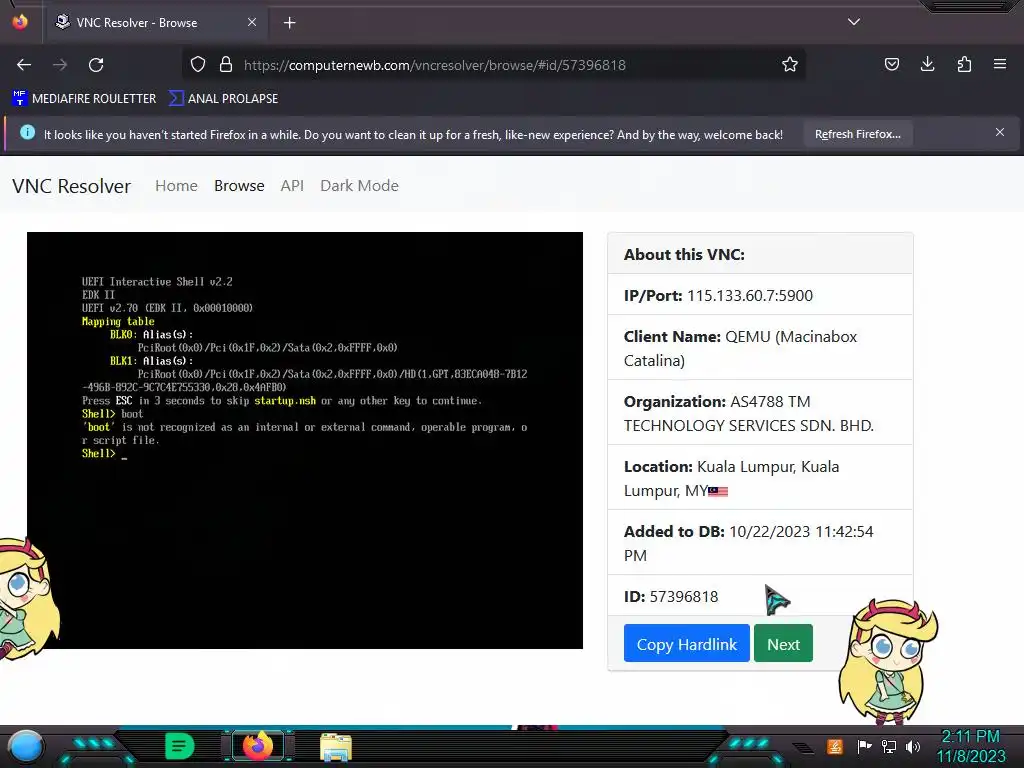Click the info icon in the notification bar
The width and height of the screenshot is (1024, 768).
[x=27, y=133]
